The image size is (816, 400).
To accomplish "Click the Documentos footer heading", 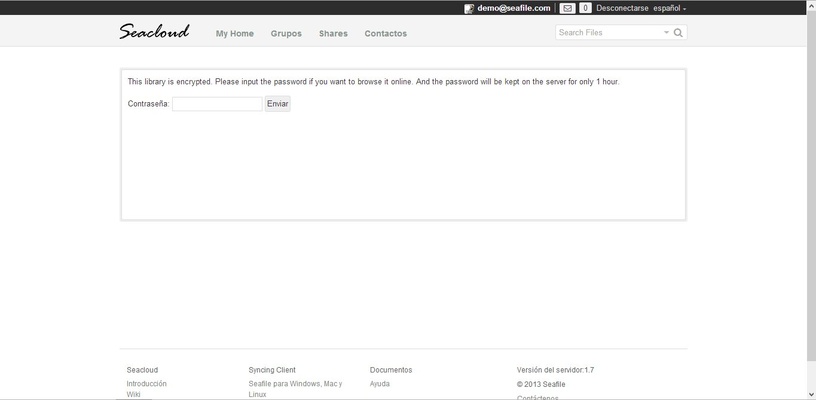I will point(391,370).
